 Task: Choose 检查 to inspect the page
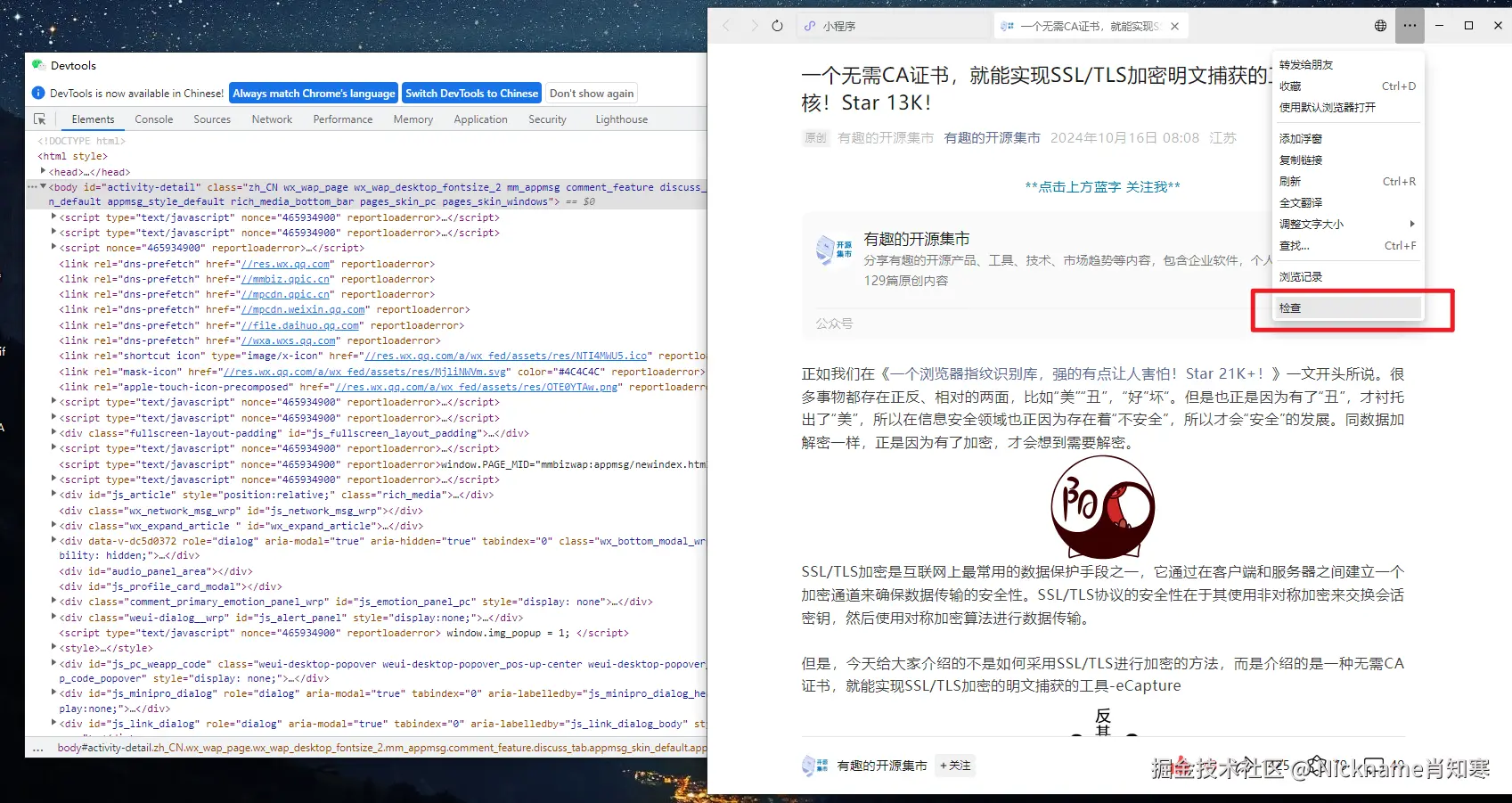point(1348,308)
